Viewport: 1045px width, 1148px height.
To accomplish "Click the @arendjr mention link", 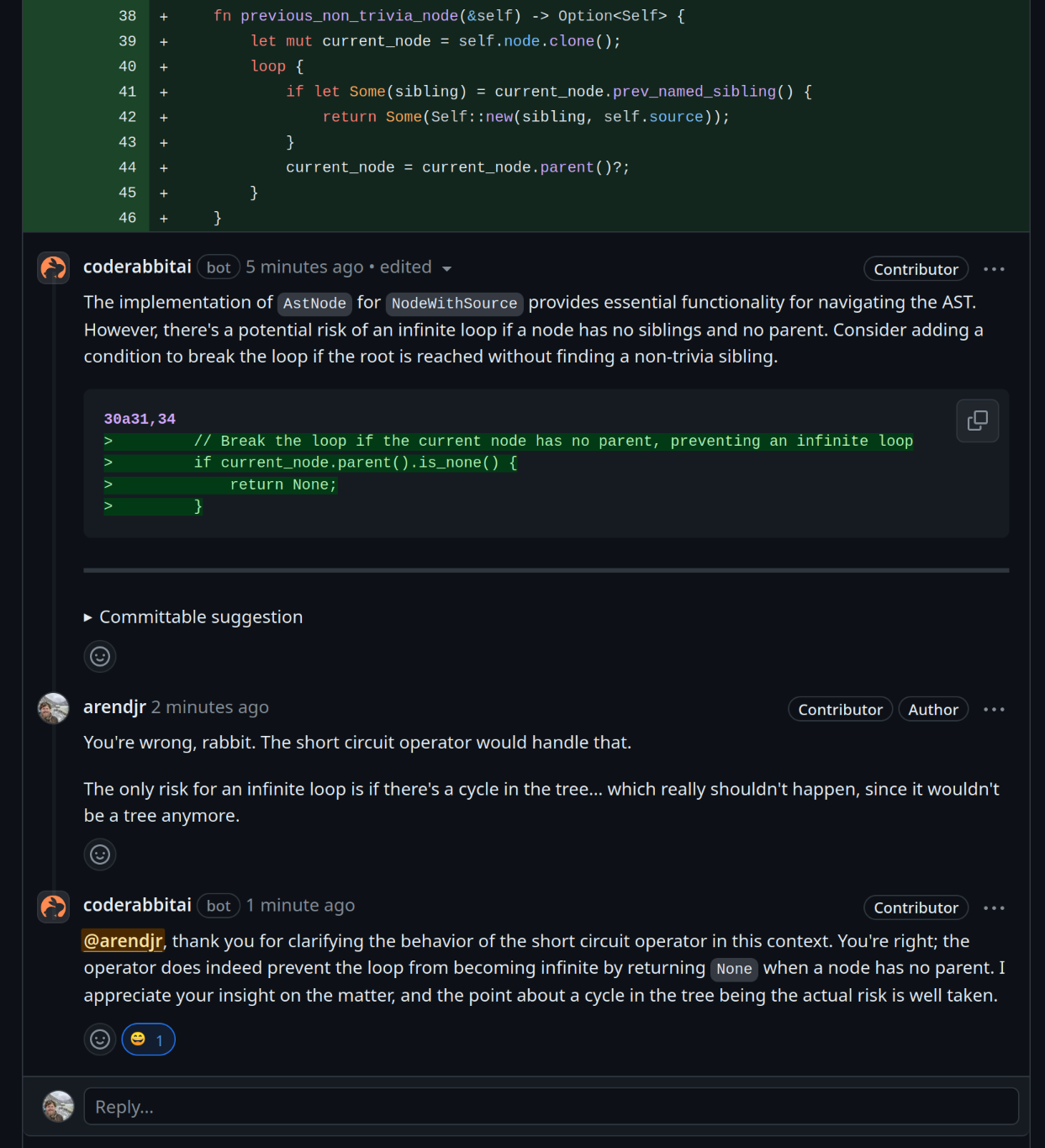I will 123,941.
